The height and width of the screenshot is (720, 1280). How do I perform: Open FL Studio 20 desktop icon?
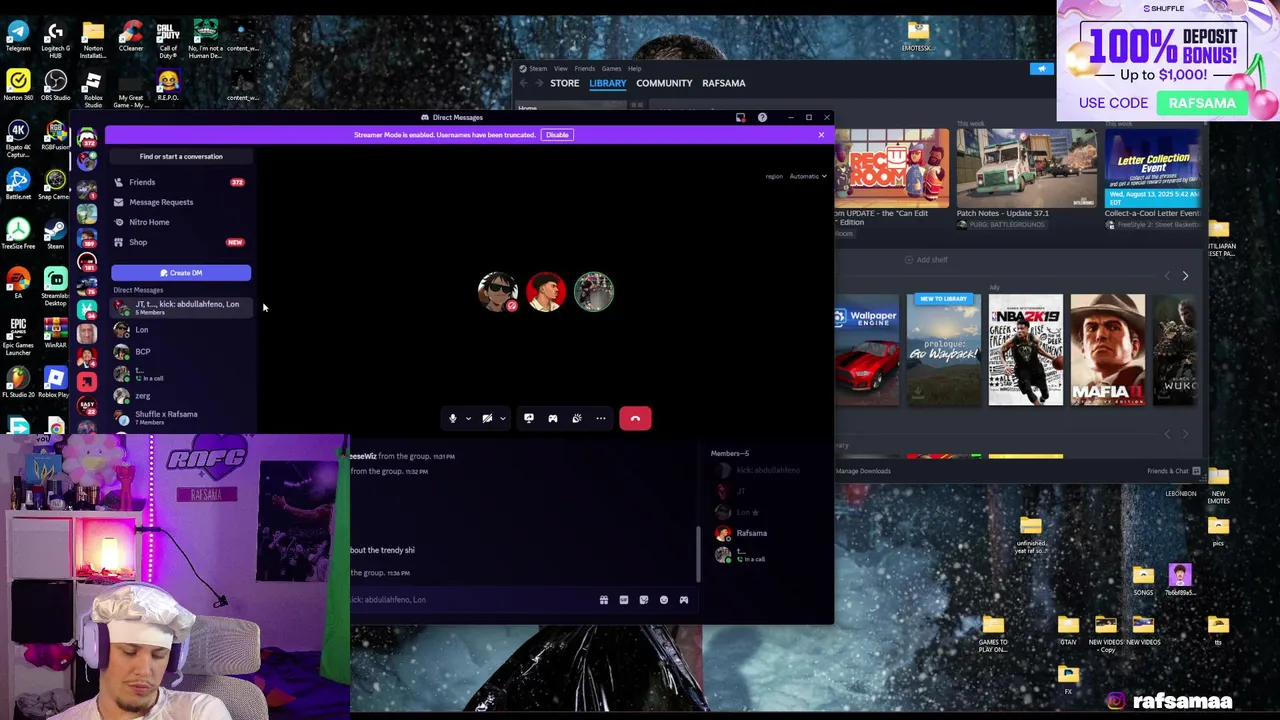pos(18,382)
